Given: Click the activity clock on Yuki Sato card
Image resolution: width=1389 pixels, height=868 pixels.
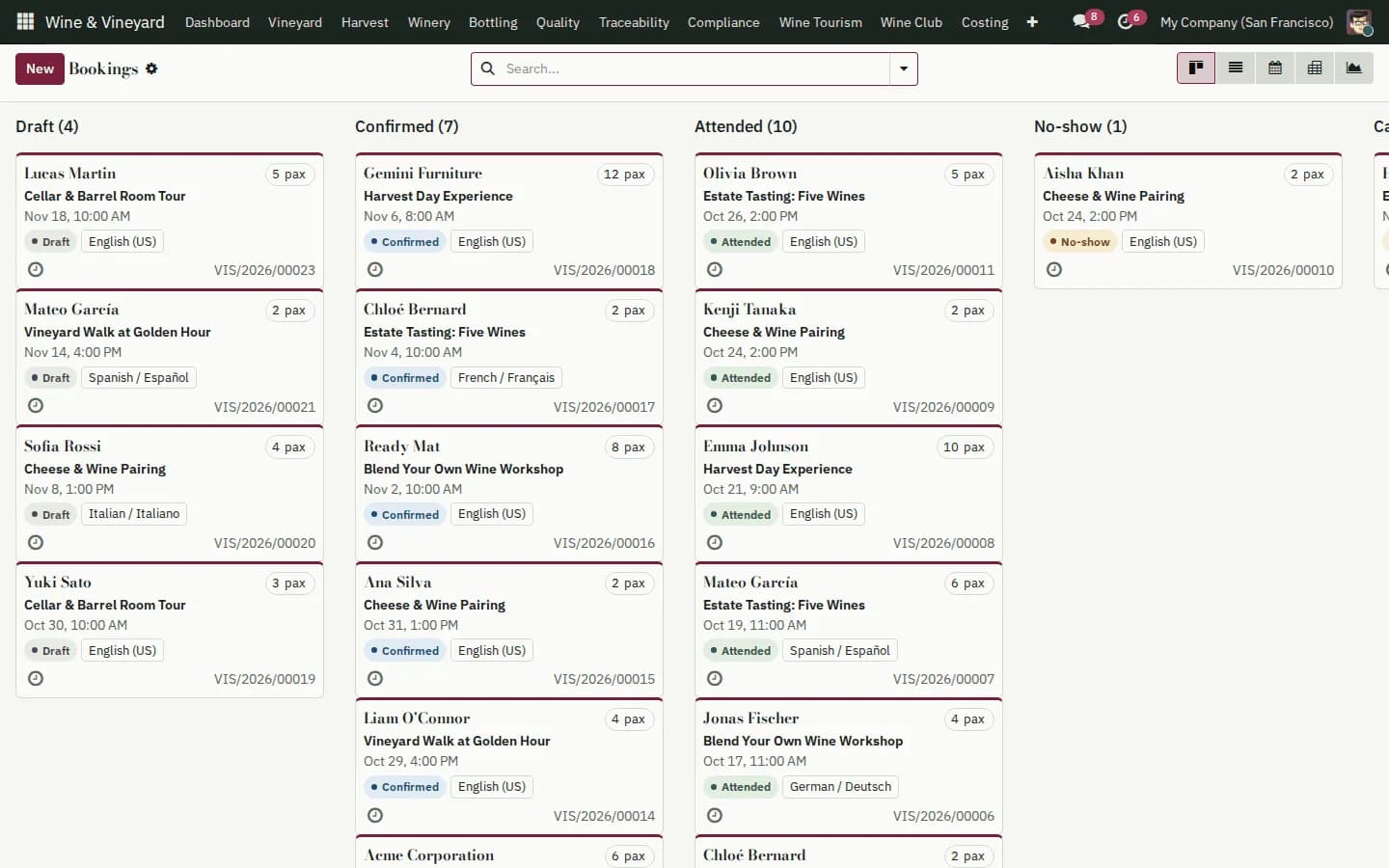Looking at the screenshot, I should coord(36,679).
